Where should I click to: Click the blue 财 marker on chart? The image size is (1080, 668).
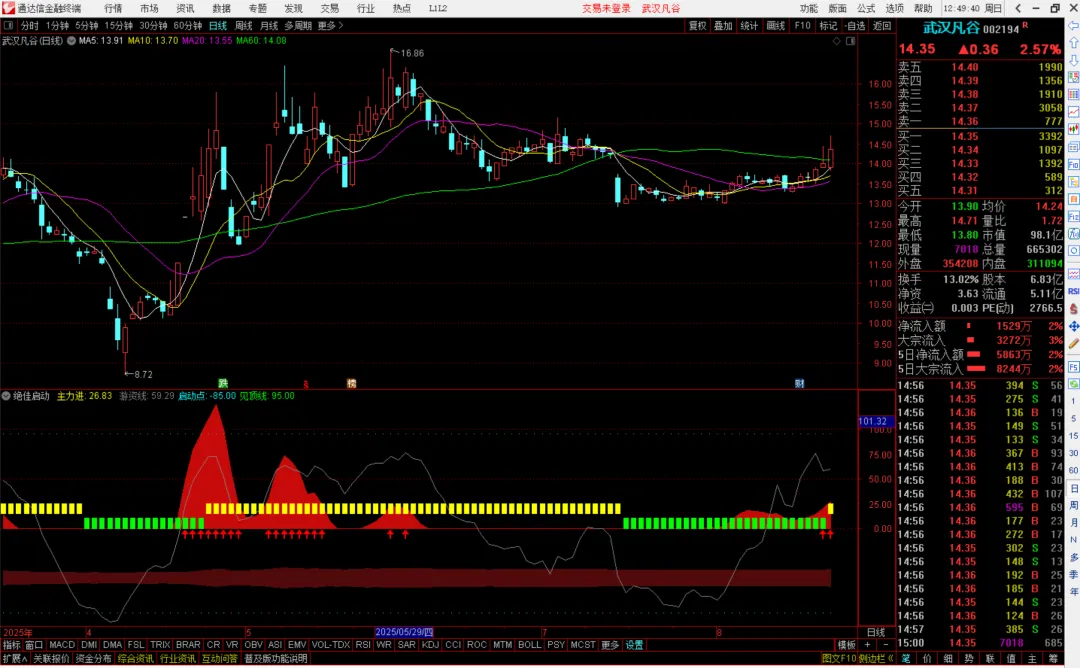[x=799, y=384]
